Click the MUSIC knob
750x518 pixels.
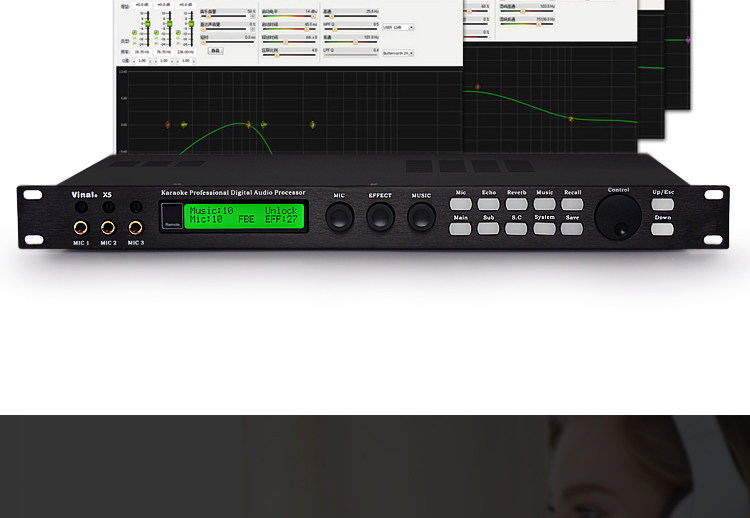tap(421, 216)
